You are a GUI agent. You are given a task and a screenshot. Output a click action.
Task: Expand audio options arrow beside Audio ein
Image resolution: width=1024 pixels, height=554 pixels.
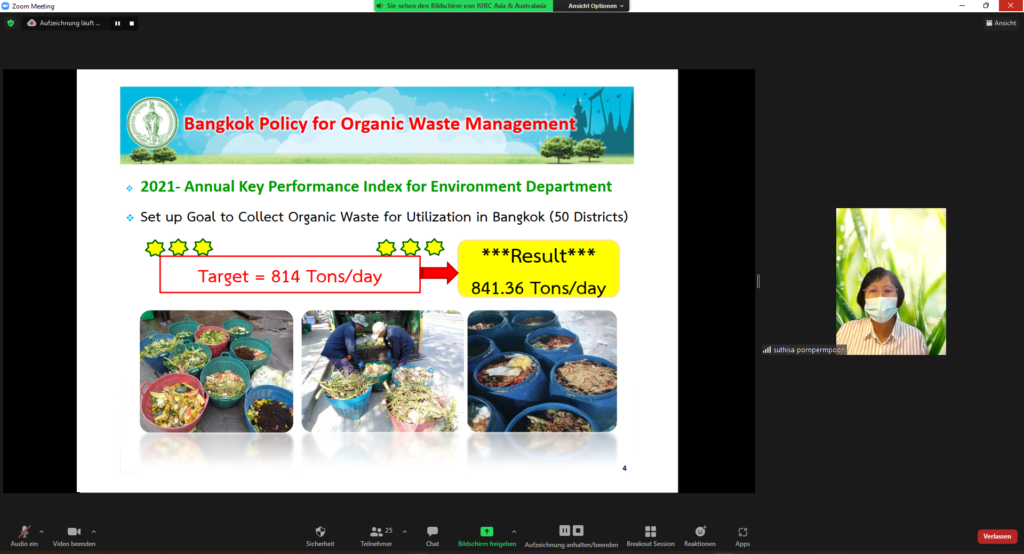(41, 531)
